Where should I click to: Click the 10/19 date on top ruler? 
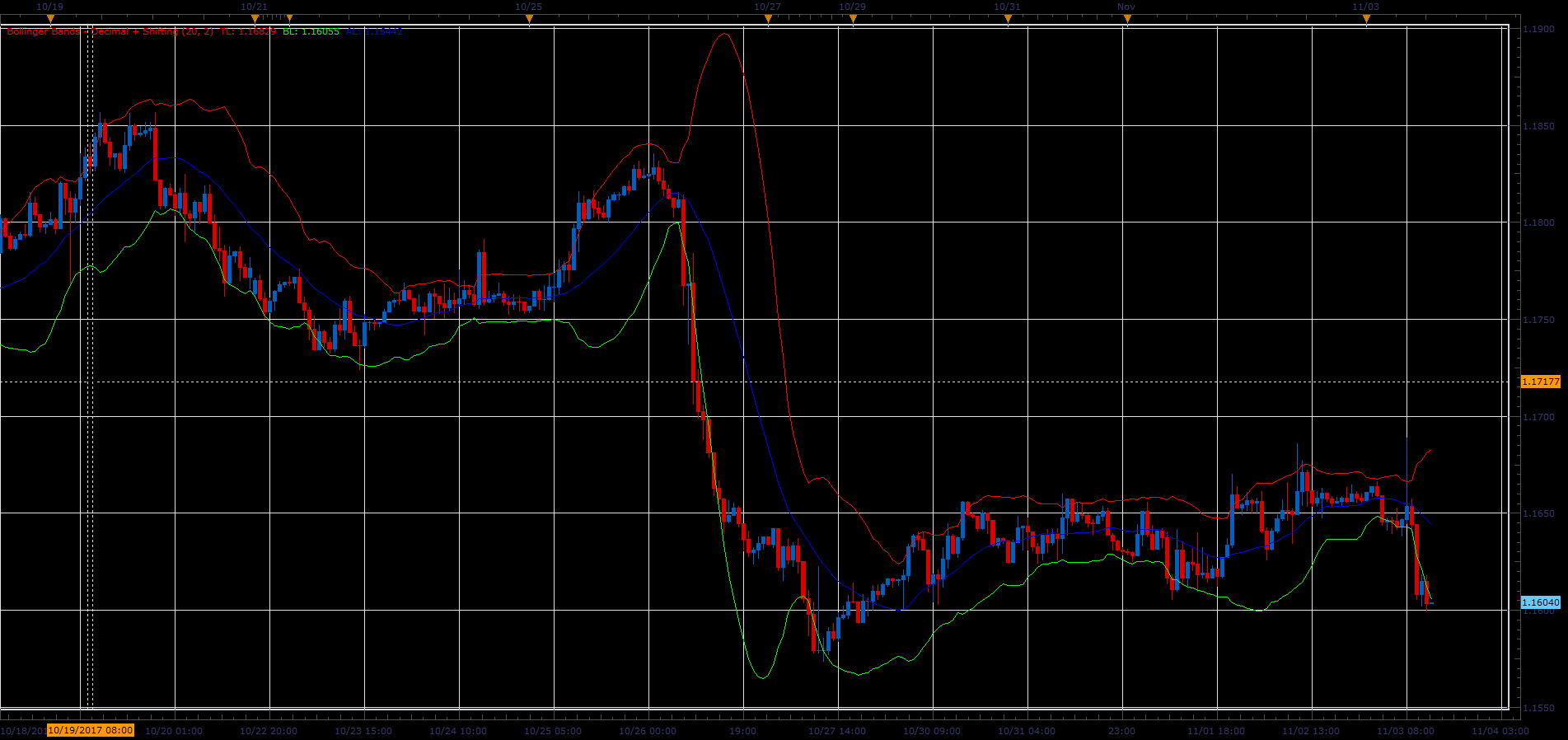coord(50,7)
